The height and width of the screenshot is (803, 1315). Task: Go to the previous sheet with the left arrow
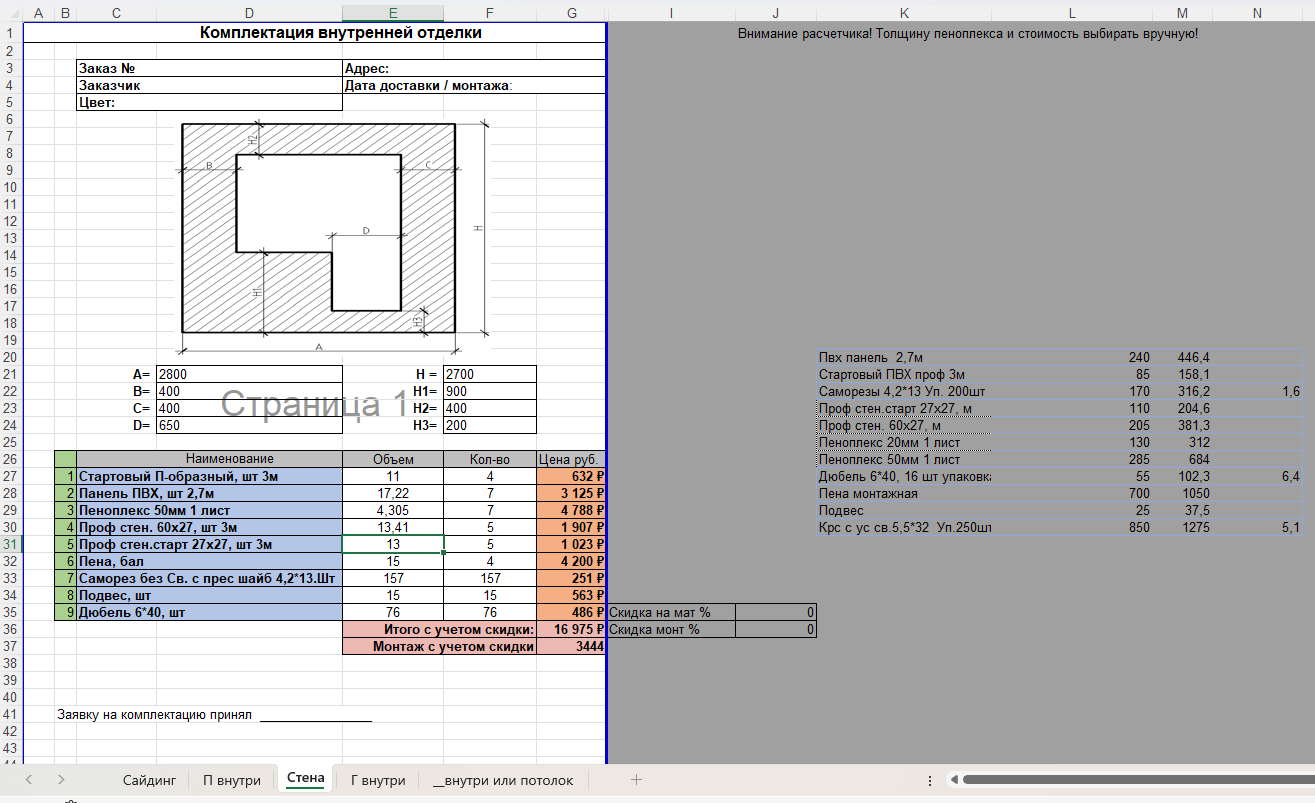click(29, 779)
